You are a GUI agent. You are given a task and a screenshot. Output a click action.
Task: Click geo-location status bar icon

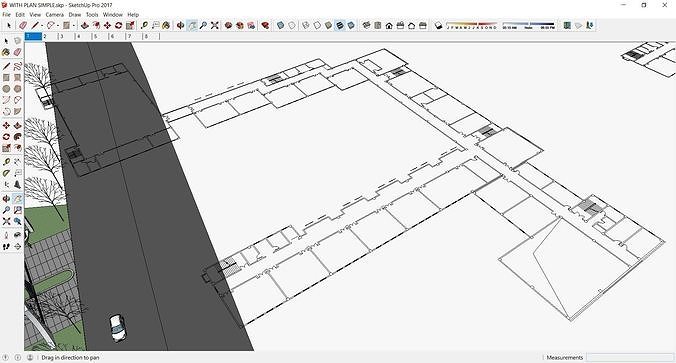6,357
